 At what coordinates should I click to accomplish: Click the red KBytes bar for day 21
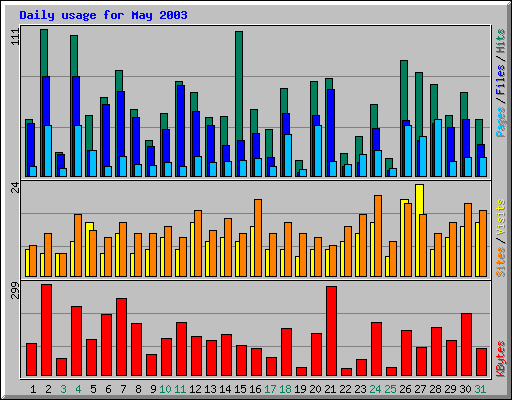pyautogui.click(x=331, y=331)
